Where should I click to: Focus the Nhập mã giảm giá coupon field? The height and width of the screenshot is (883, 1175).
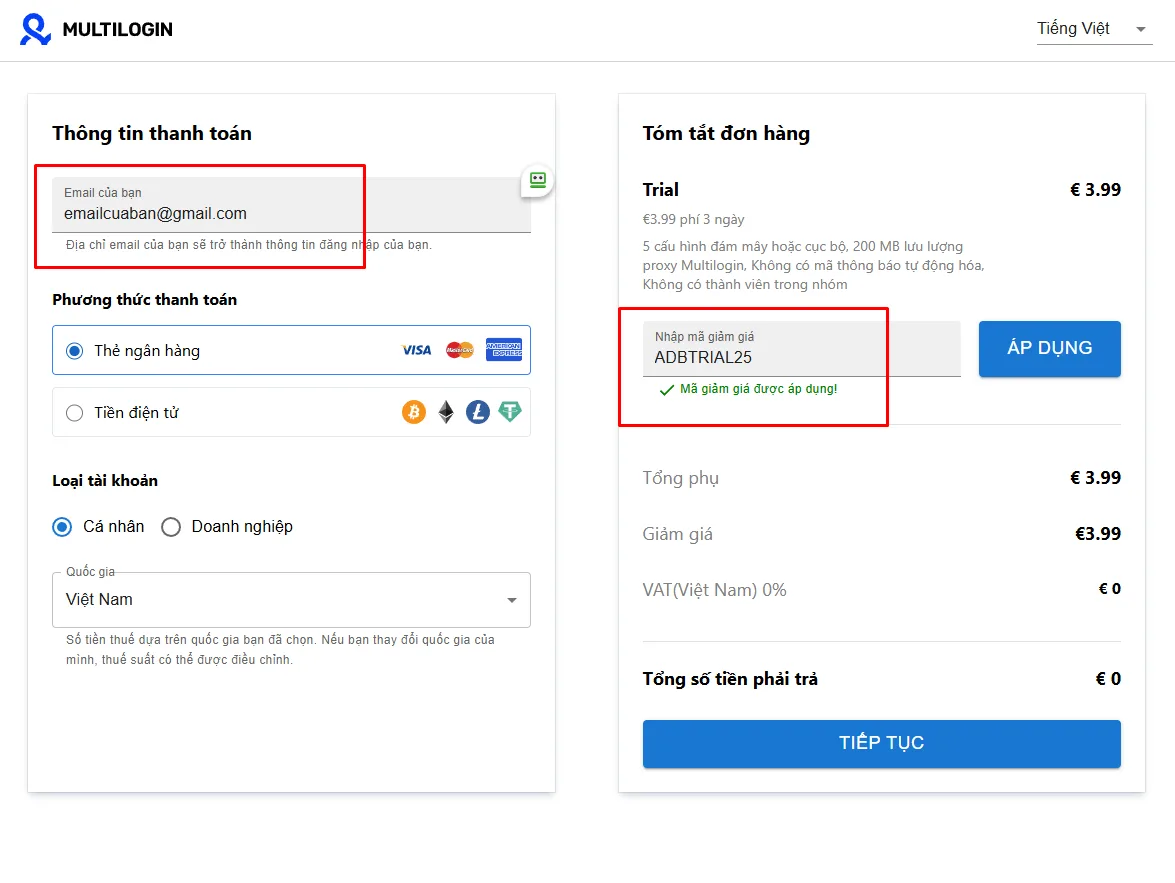801,349
